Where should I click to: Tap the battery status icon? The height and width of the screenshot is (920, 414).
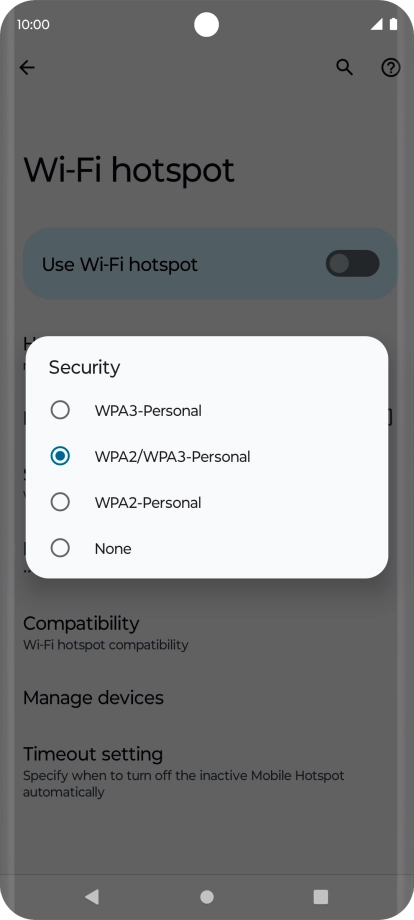[x=393, y=24]
